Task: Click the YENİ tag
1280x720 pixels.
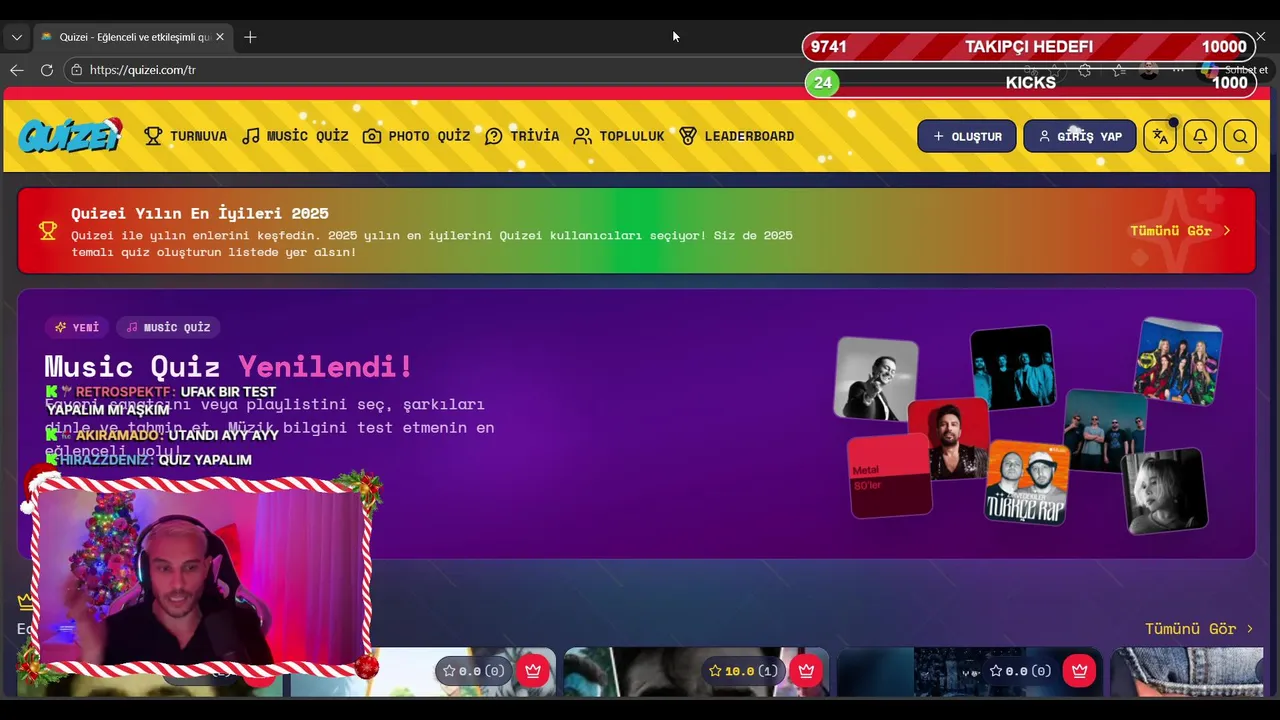Action: click(77, 327)
